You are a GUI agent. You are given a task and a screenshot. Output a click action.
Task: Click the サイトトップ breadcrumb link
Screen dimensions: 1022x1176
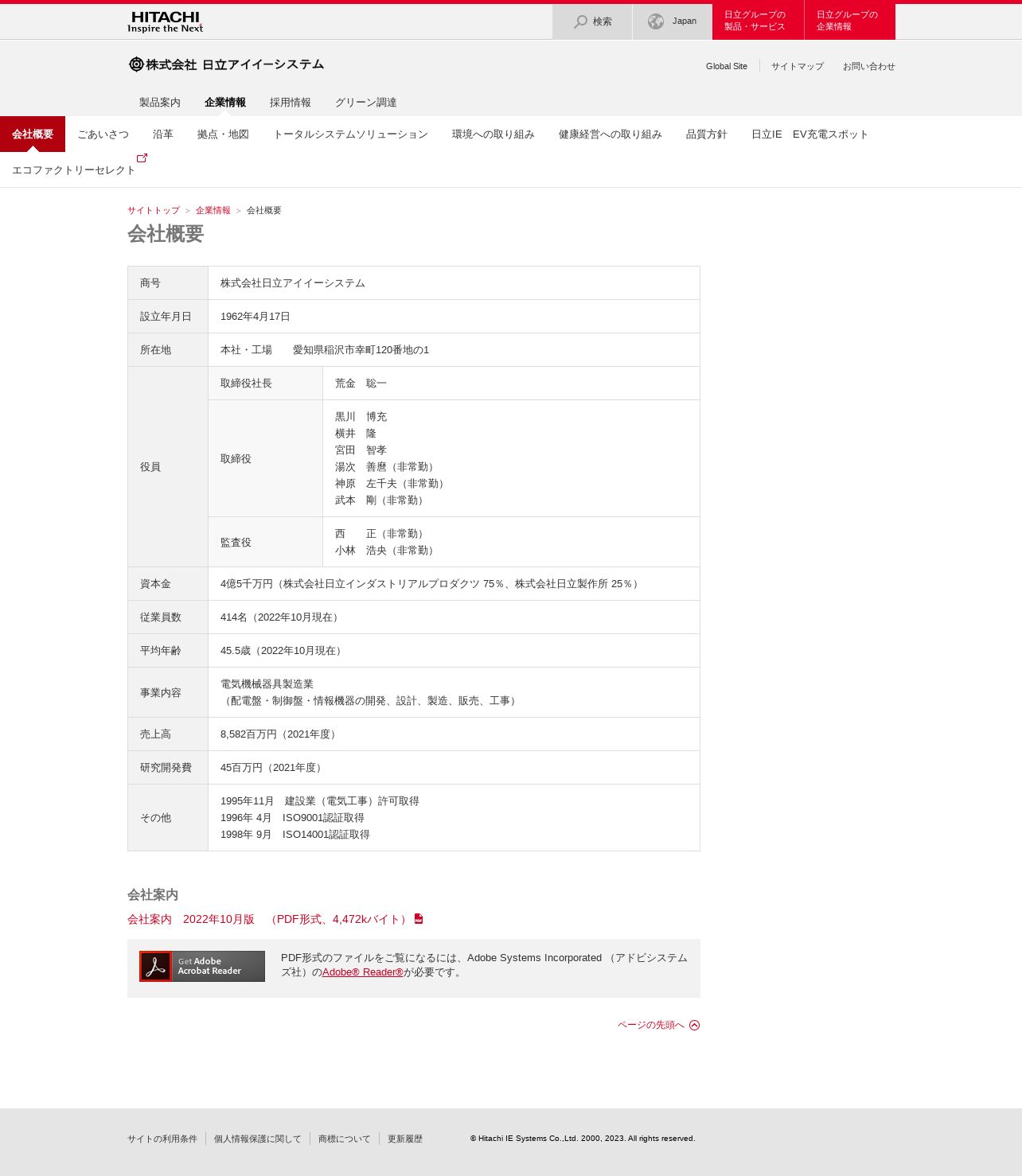tap(154, 210)
